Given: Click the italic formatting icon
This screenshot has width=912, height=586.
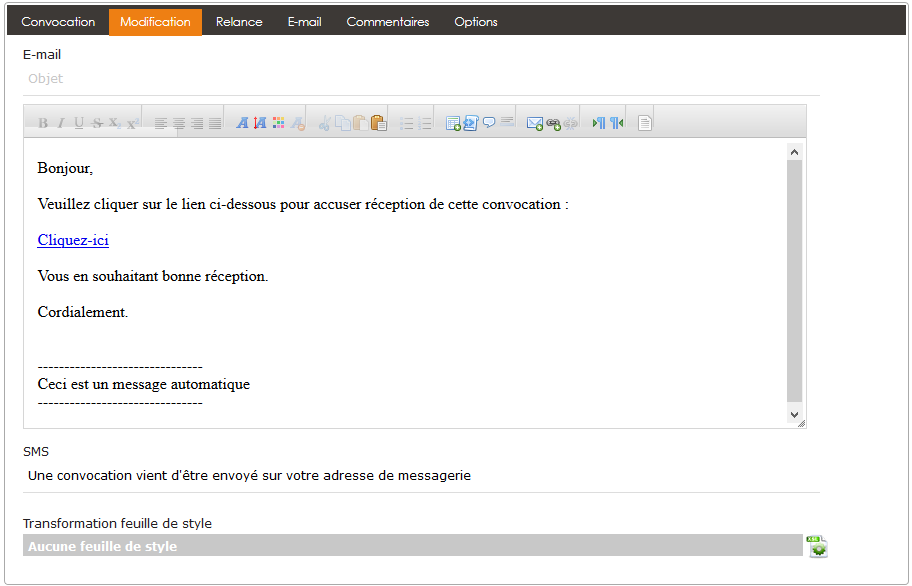Looking at the screenshot, I should tap(60, 123).
